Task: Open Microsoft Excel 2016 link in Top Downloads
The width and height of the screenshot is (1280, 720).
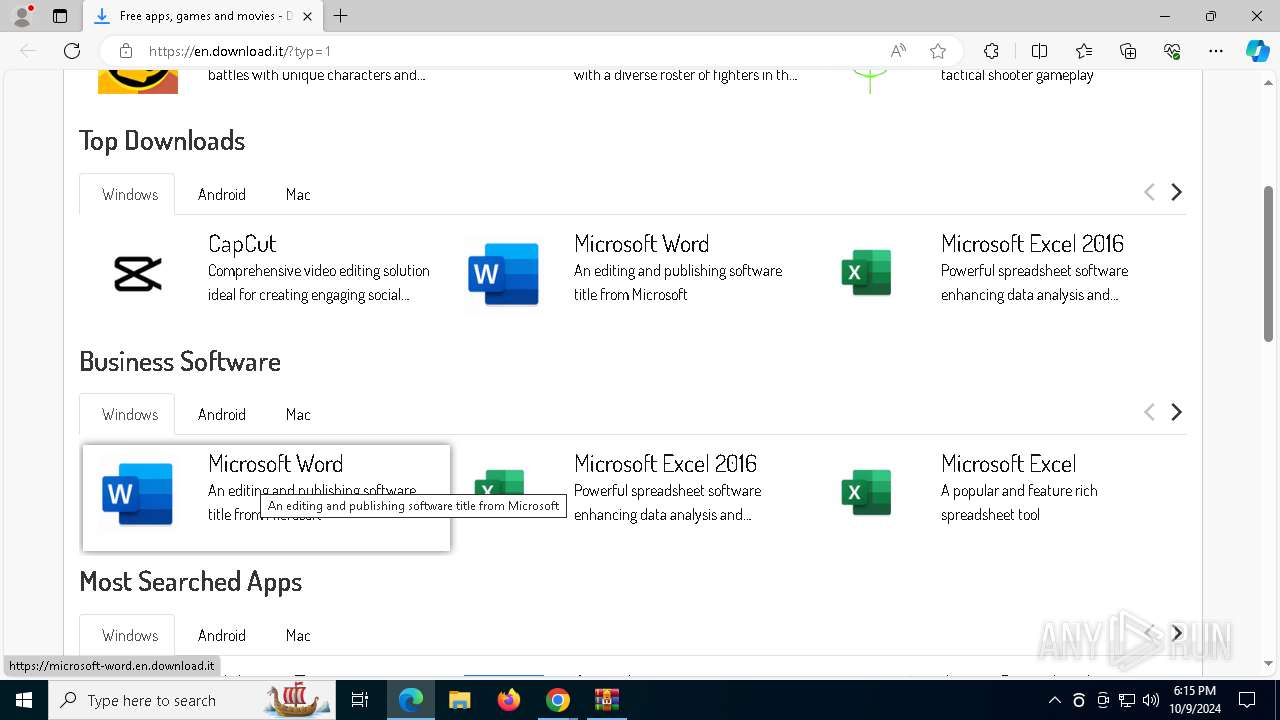Action: pyautogui.click(x=1032, y=244)
